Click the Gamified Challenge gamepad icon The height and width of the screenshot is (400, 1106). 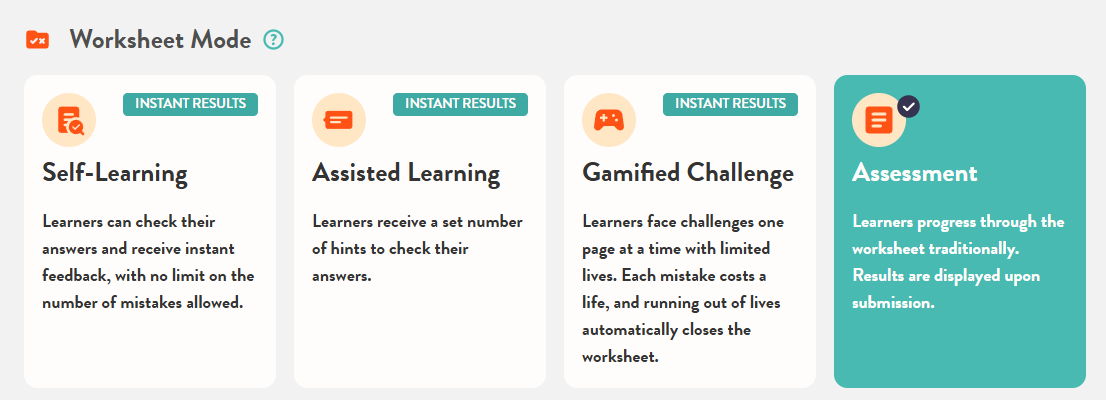pyautogui.click(x=608, y=120)
